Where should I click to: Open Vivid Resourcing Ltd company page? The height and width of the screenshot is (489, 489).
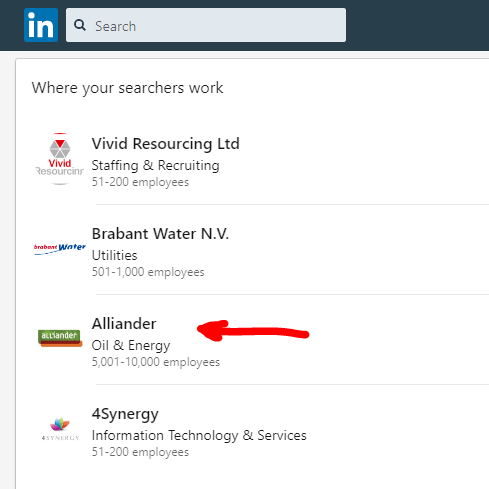coord(166,144)
